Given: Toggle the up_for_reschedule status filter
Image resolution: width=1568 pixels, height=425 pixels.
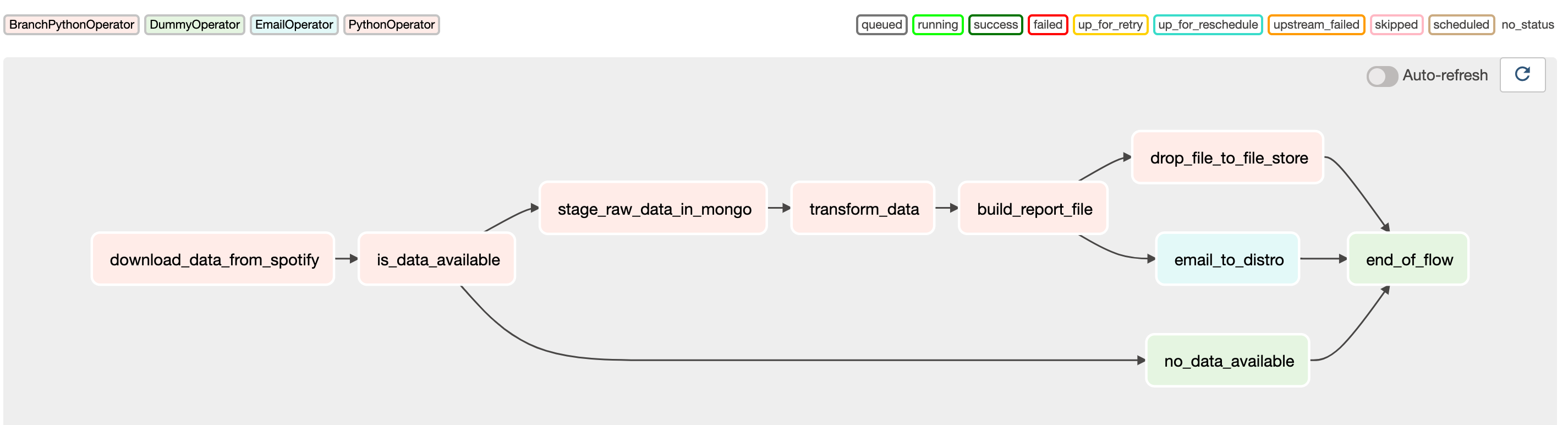Looking at the screenshot, I should (x=1207, y=24).
